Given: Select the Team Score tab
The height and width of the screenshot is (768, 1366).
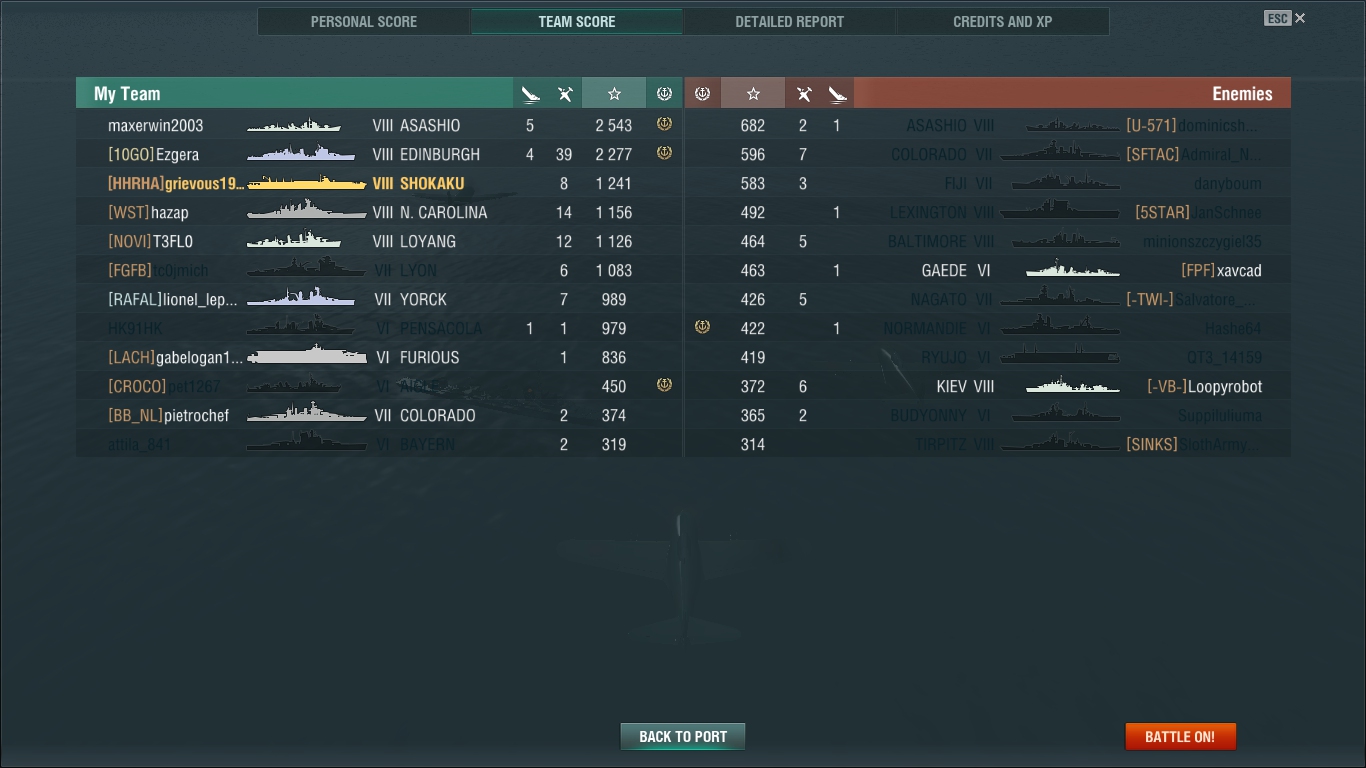Looking at the screenshot, I should (x=577, y=21).
